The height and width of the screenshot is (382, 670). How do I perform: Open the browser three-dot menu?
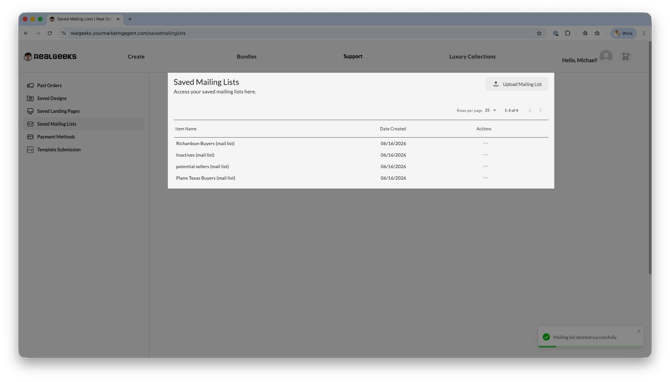pyautogui.click(x=644, y=33)
